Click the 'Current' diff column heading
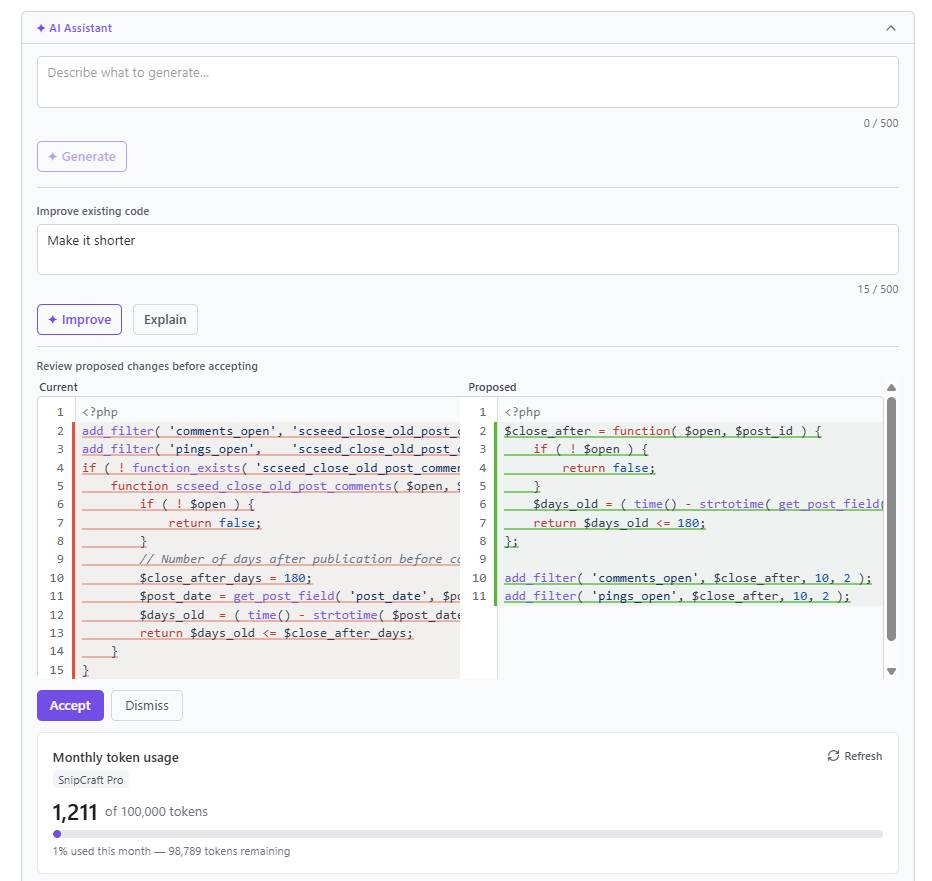This screenshot has height=881, width=932. click(58, 387)
